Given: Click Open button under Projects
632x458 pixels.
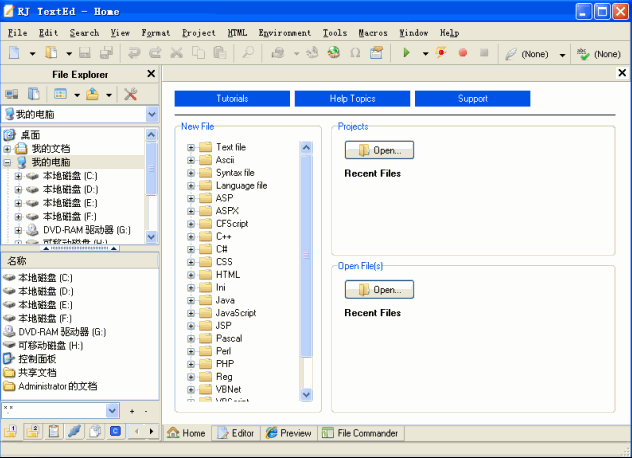Looking at the screenshot, I should click(x=379, y=151).
